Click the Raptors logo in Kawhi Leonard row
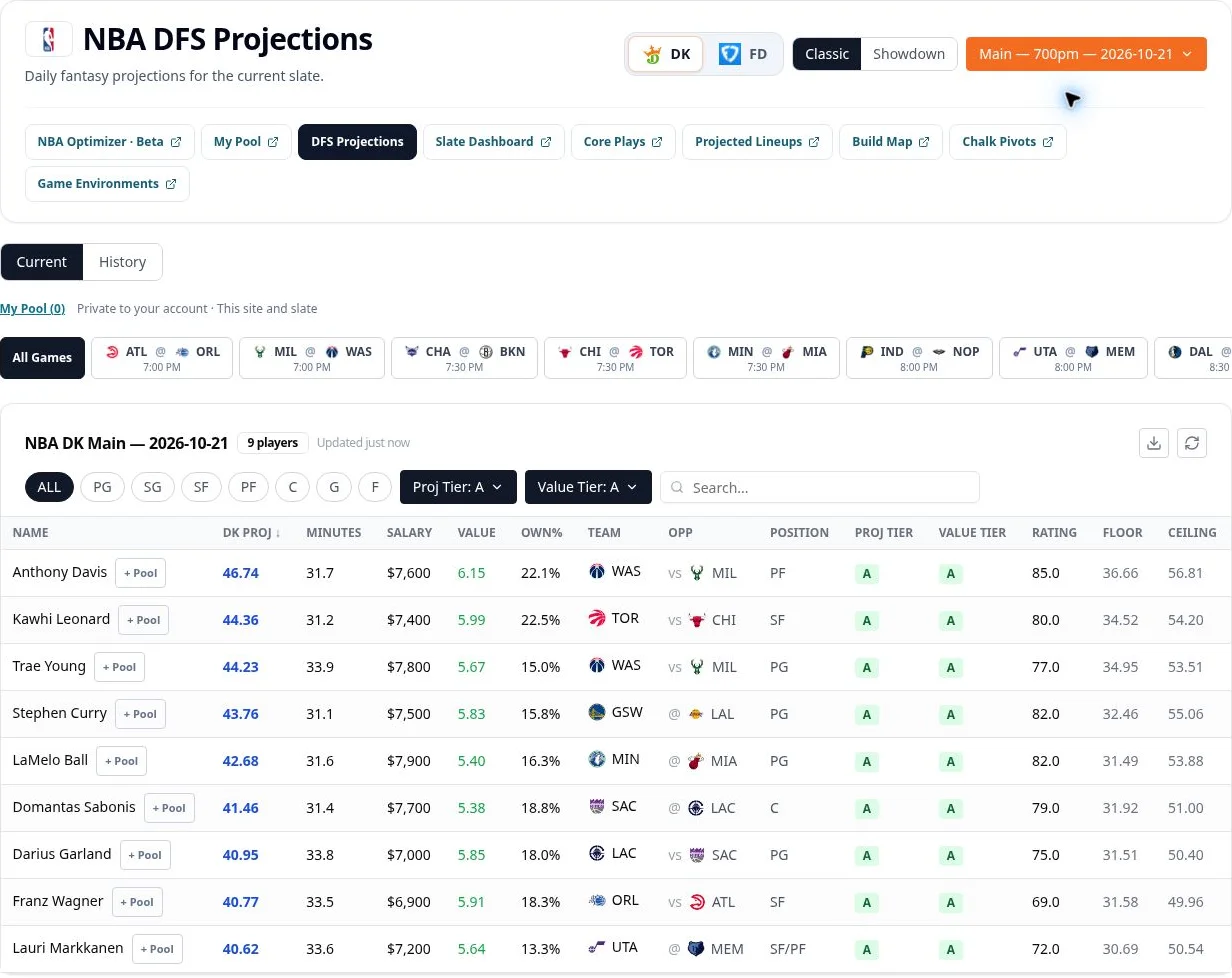The height and width of the screenshot is (978, 1232). click(597, 619)
